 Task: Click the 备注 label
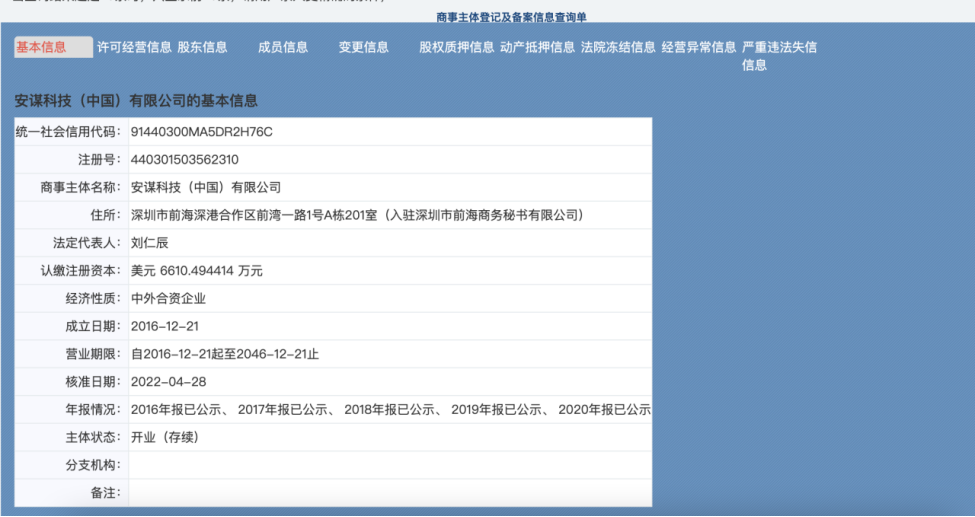tap(106, 493)
